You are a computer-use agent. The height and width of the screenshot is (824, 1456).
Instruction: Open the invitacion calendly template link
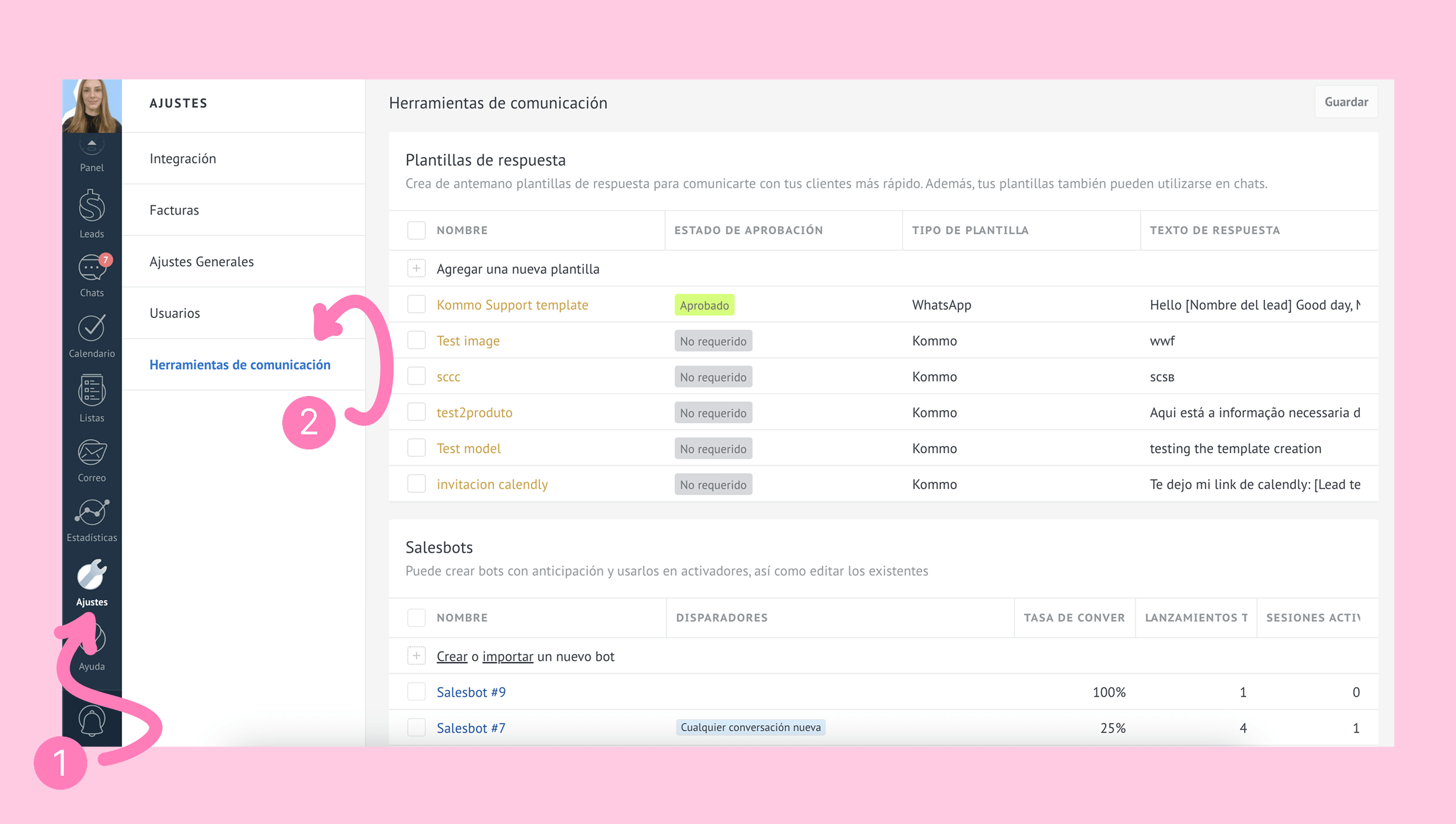point(492,484)
